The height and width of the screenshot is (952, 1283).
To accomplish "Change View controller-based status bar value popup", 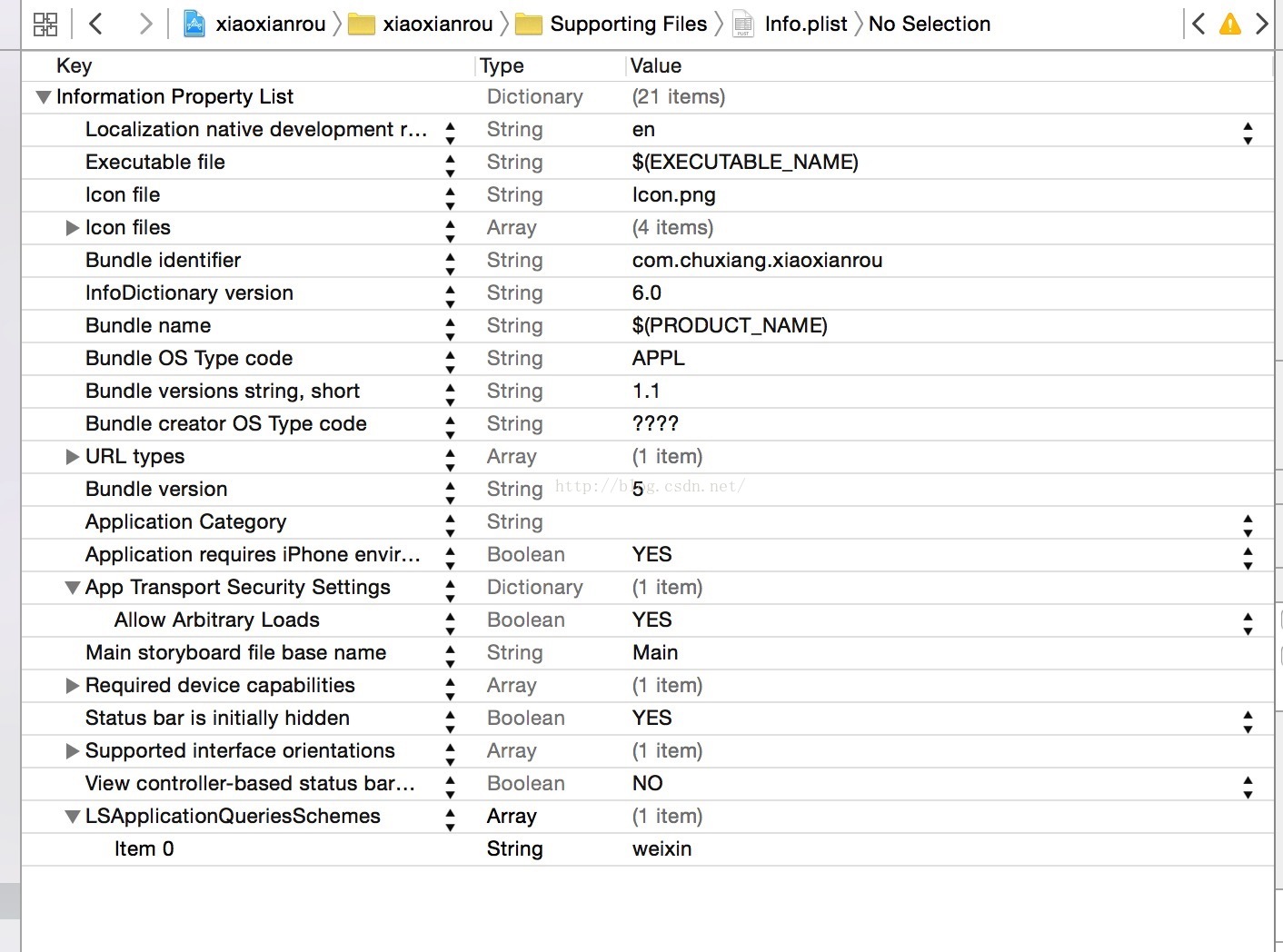I will 1248,788.
